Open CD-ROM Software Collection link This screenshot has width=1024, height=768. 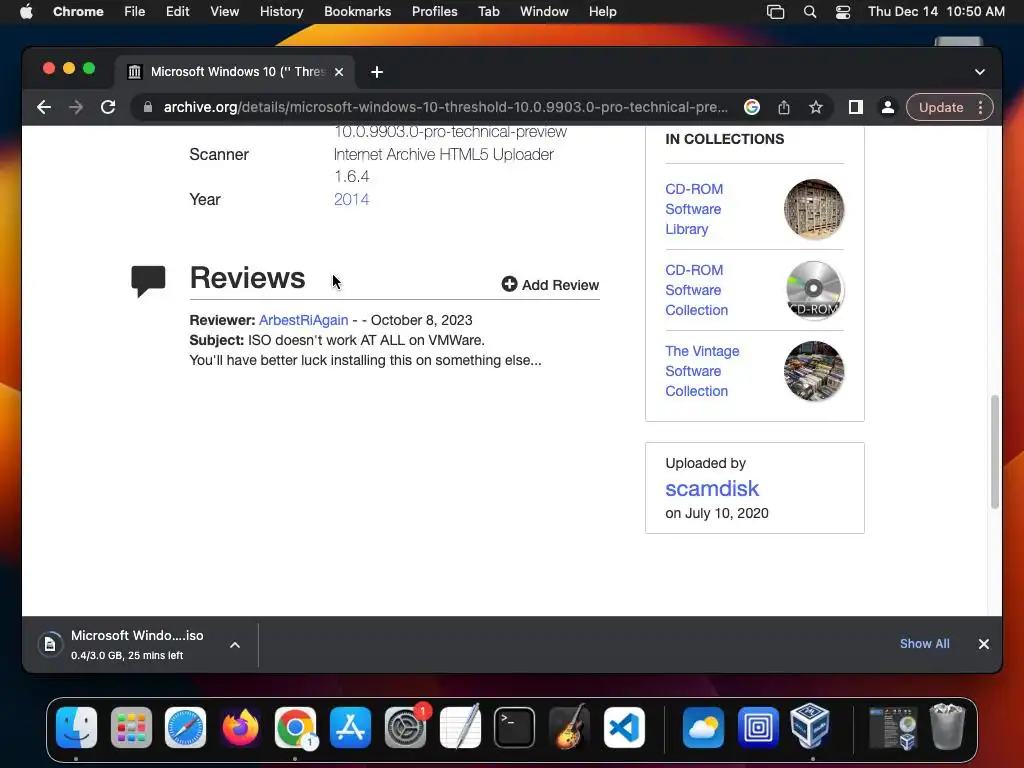(x=696, y=290)
